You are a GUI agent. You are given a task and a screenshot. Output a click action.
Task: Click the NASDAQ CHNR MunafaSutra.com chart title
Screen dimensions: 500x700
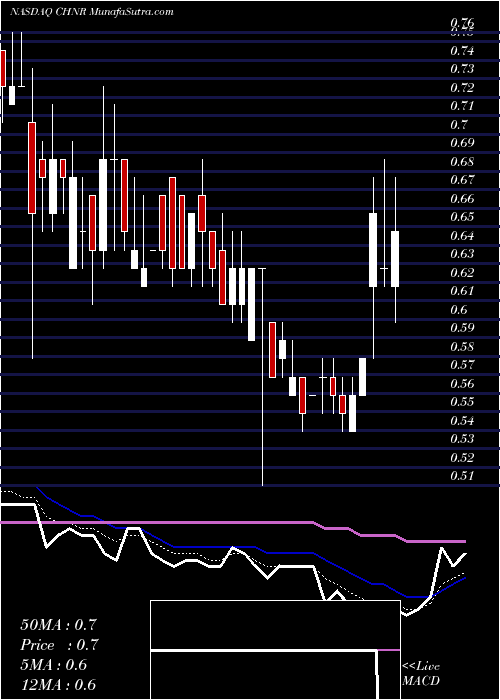pyautogui.click(x=92, y=12)
